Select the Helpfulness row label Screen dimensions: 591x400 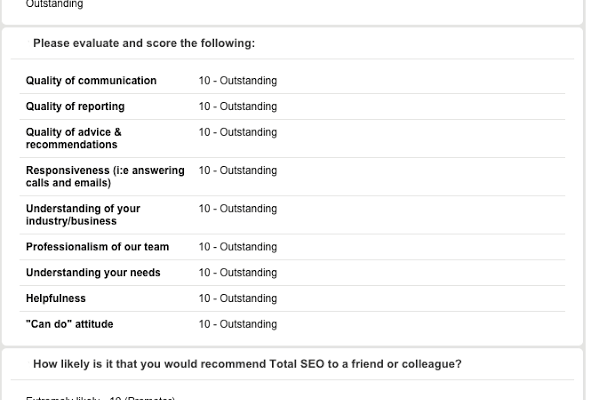pos(56,299)
